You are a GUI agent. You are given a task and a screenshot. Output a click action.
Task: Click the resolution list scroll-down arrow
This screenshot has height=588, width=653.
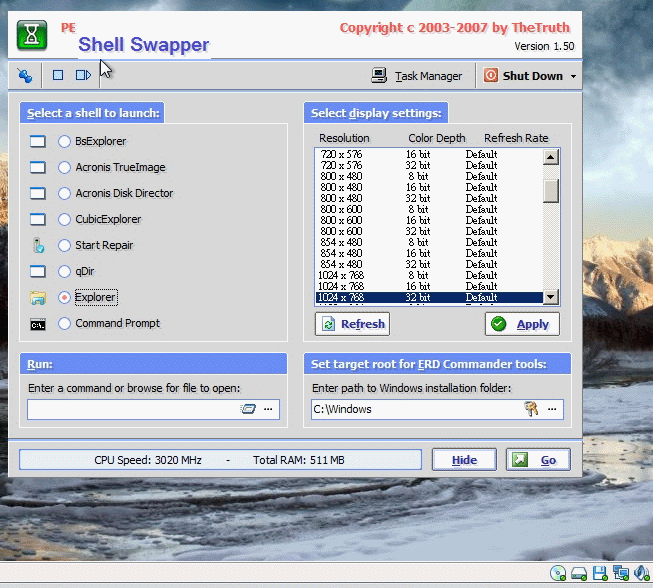click(551, 297)
